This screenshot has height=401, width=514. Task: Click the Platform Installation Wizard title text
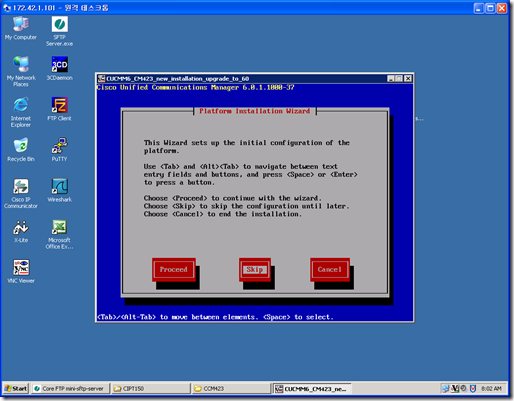click(255, 111)
